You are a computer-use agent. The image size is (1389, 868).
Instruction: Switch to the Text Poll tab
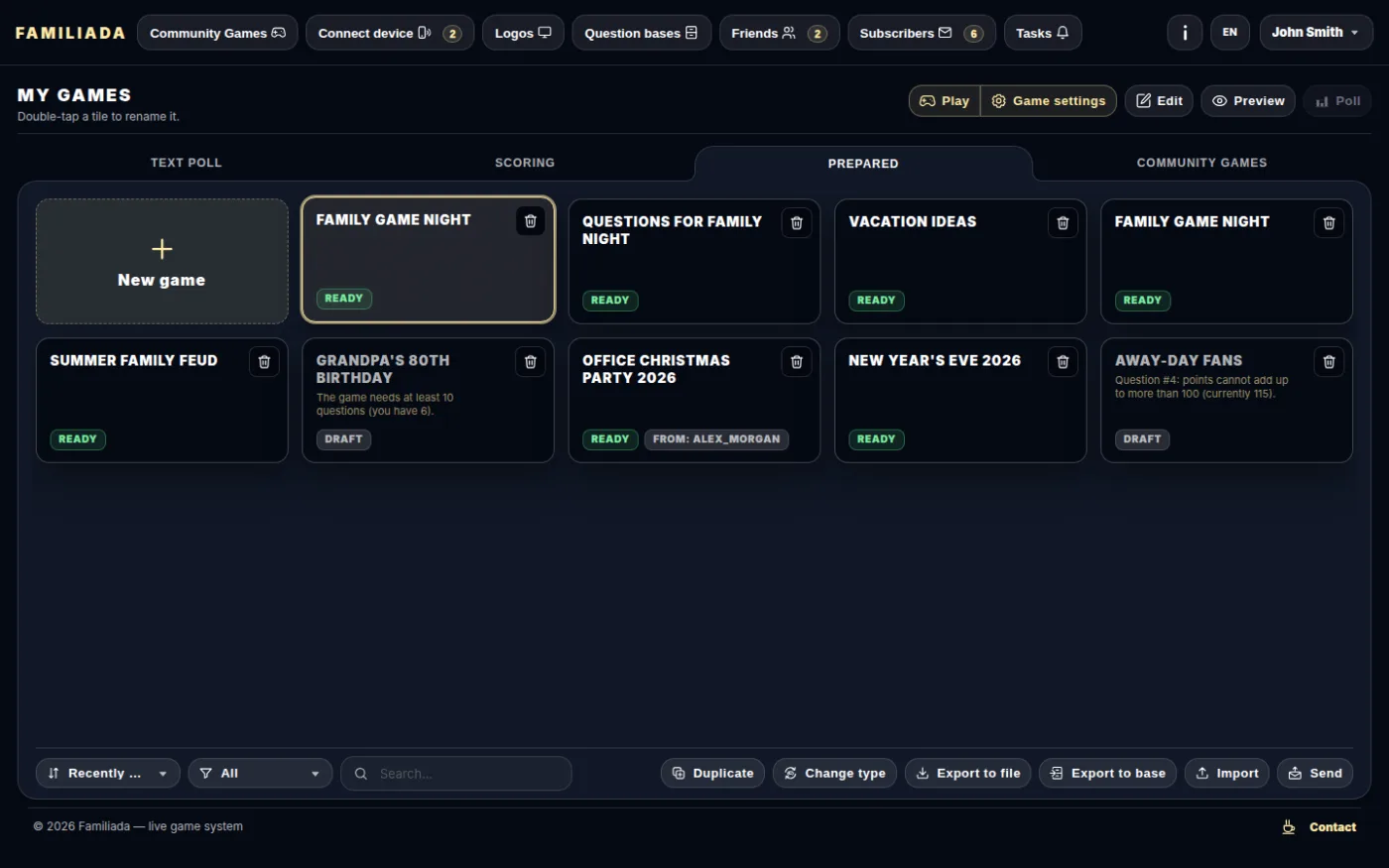[x=187, y=163]
